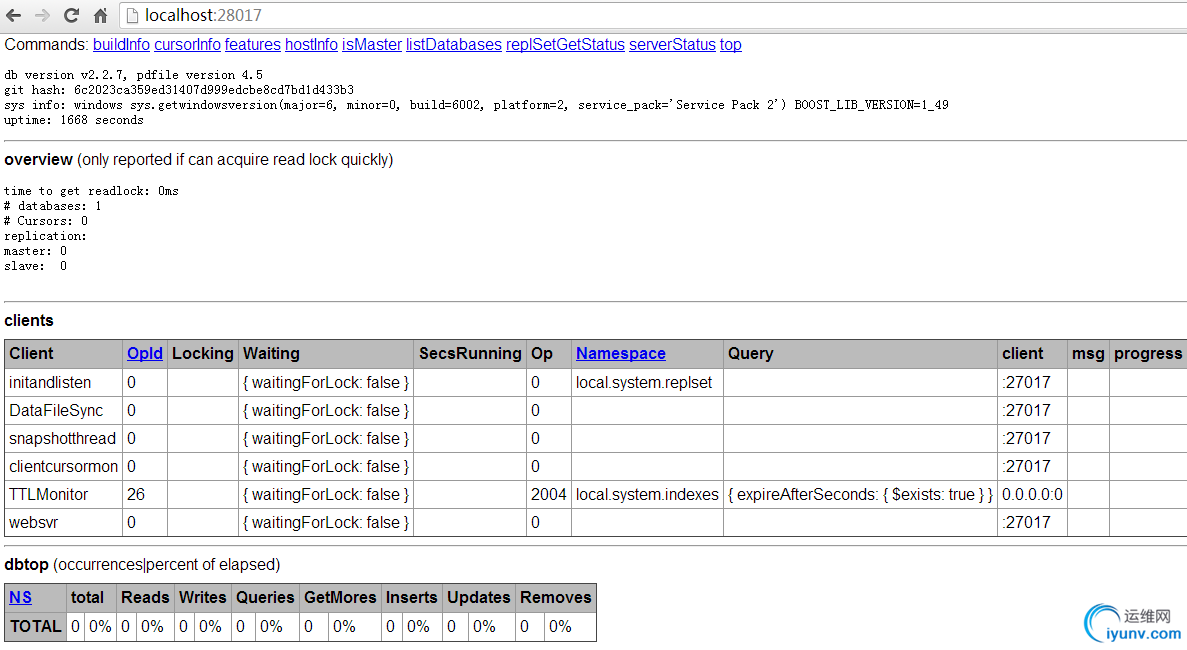Reload the page with the refresh icon
1187x650 pixels.
[71, 15]
